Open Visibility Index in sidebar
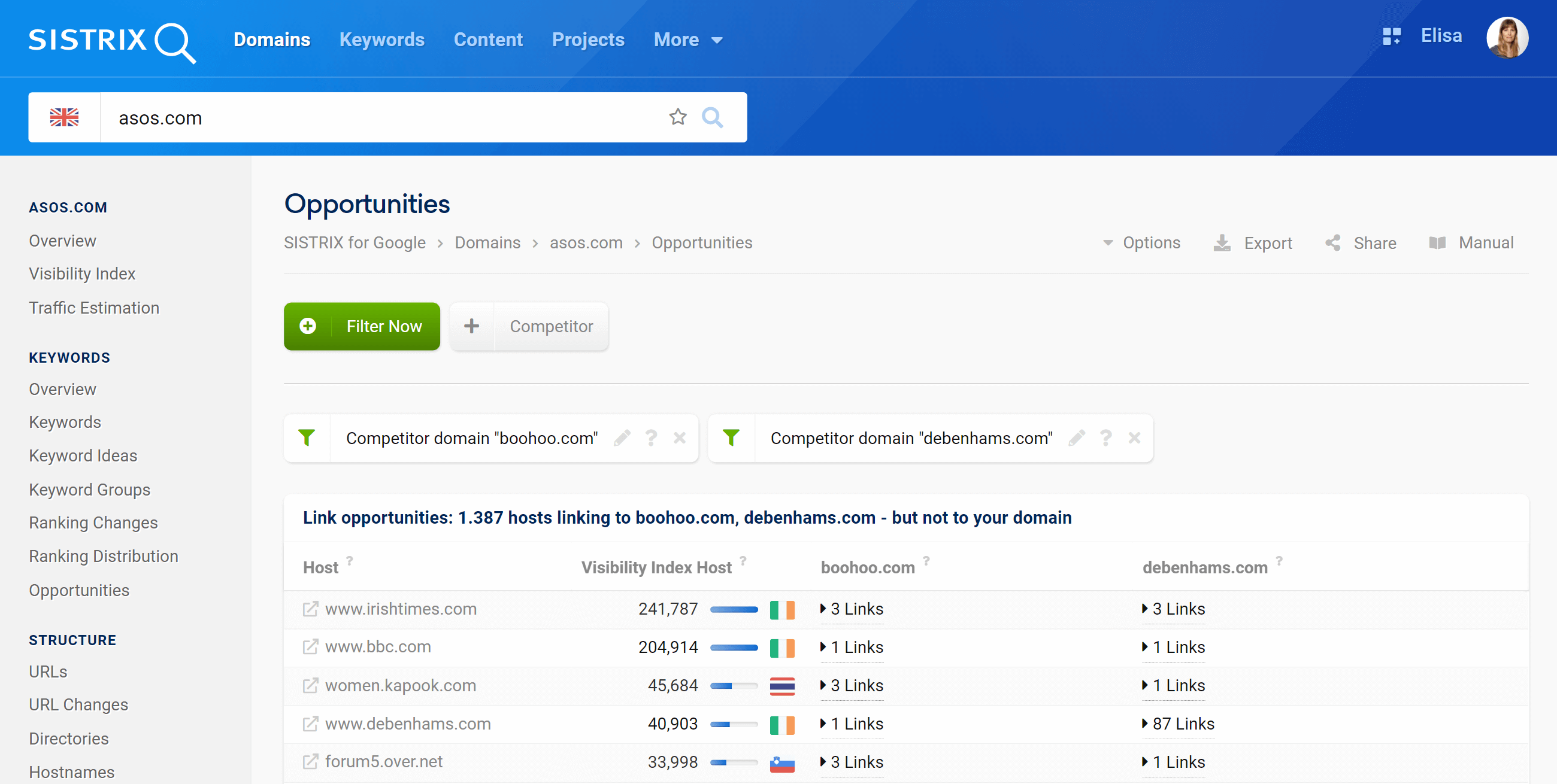Viewport: 1557px width, 784px height. pyautogui.click(x=82, y=274)
